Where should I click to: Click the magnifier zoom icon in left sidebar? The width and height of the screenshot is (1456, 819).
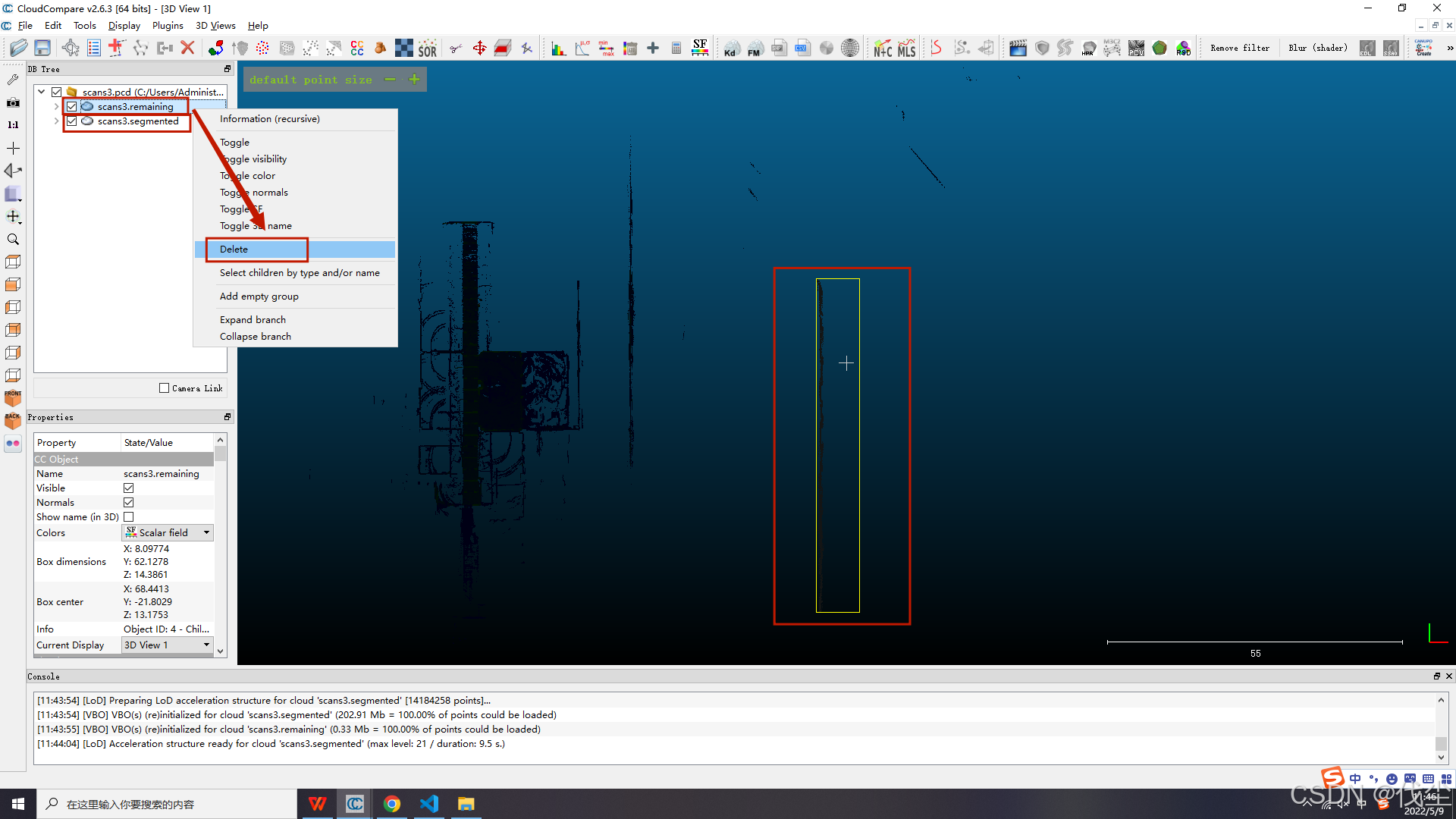point(13,240)
